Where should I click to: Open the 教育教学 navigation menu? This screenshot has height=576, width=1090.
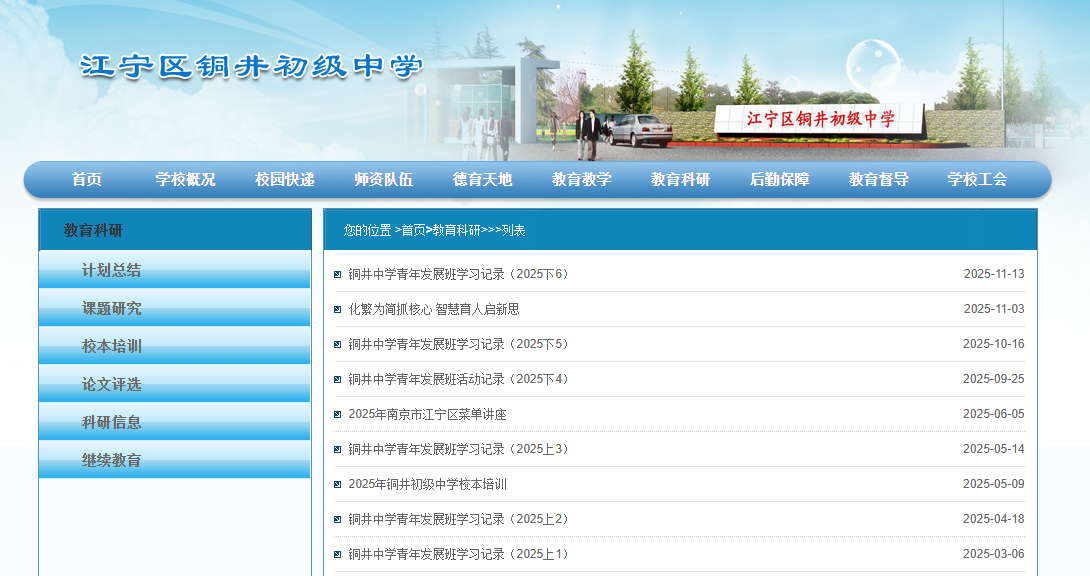[578, 179]
